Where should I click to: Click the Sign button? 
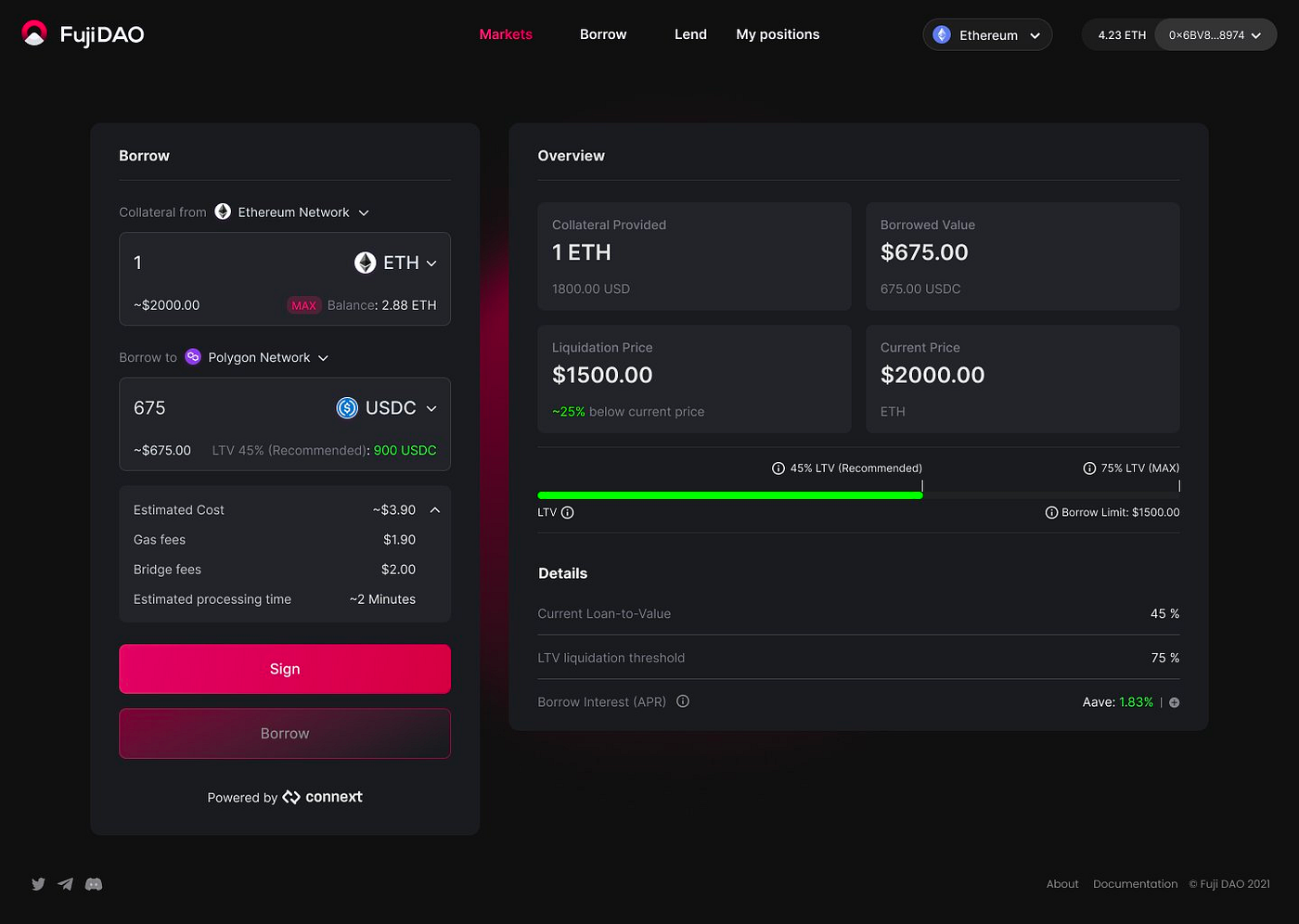point(285,669)
